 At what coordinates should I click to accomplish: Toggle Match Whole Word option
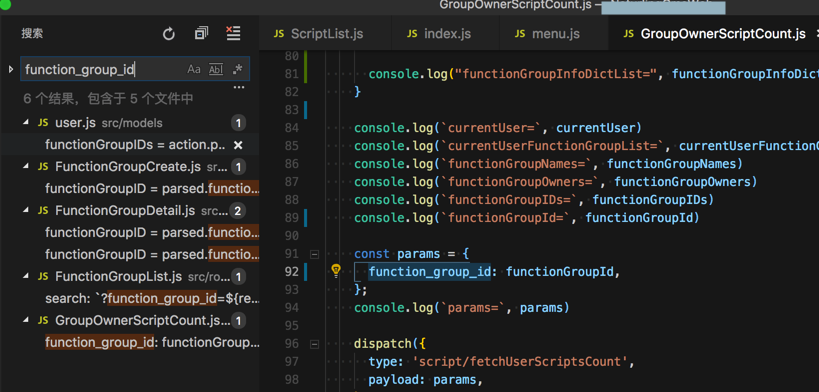click(x=216, y=70)
